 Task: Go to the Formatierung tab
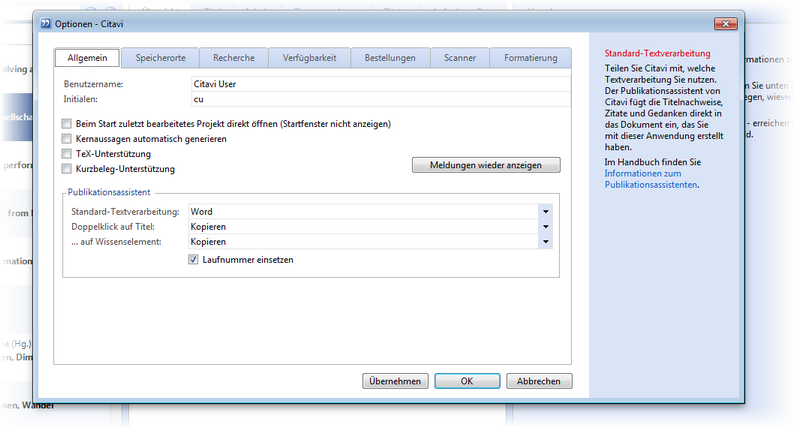click(x=531, y=58)
